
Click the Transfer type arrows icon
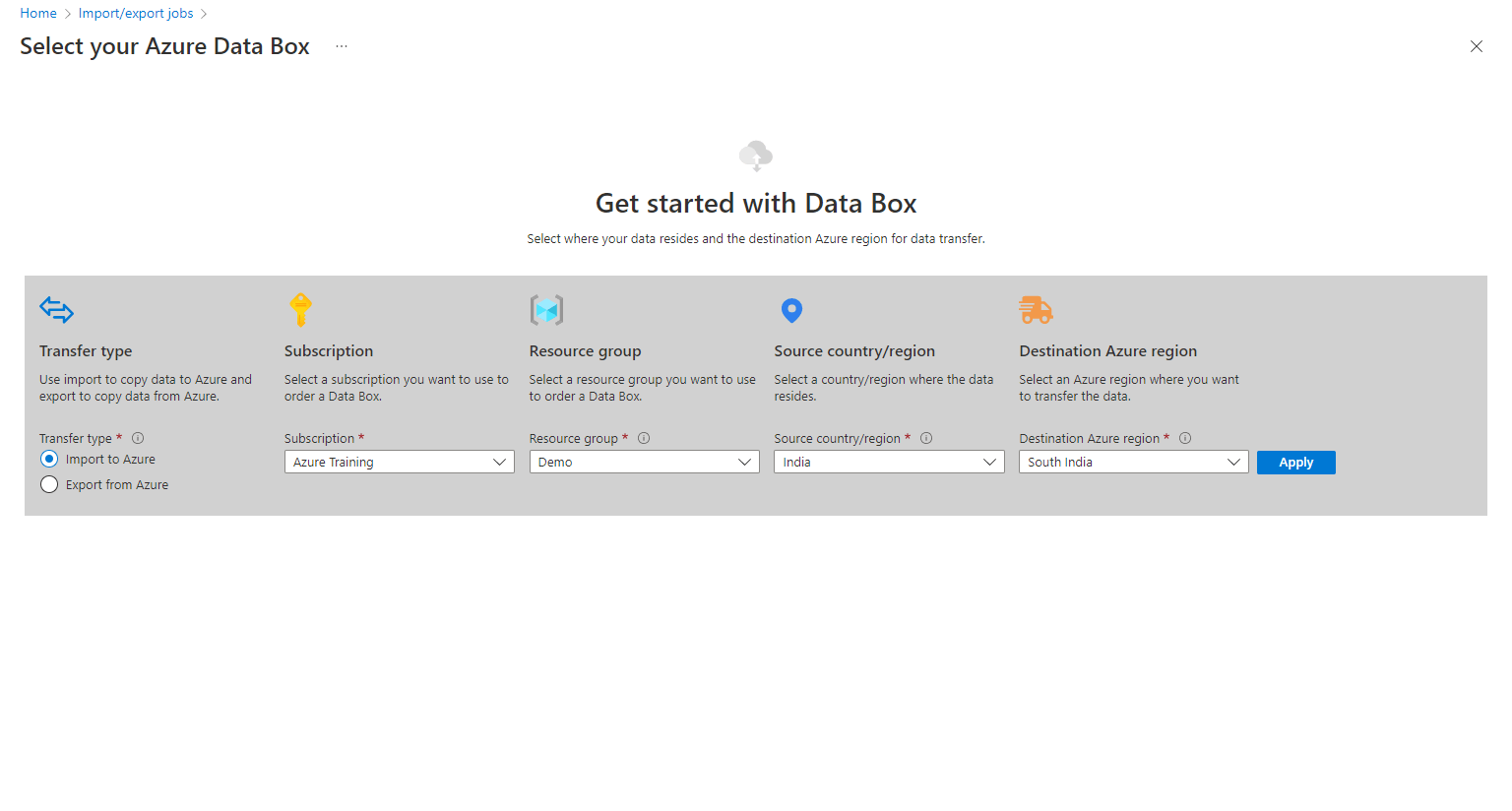click(56, 310)
